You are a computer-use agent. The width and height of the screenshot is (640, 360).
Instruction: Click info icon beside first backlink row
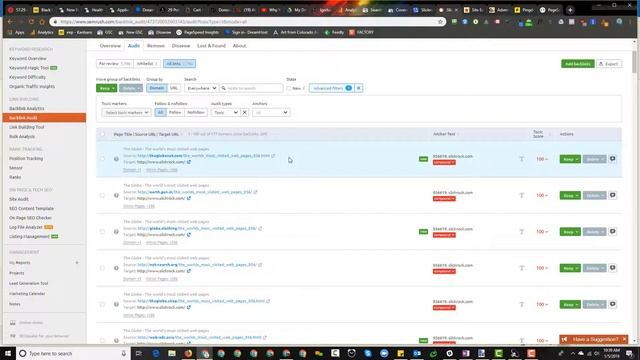[116, 159]
